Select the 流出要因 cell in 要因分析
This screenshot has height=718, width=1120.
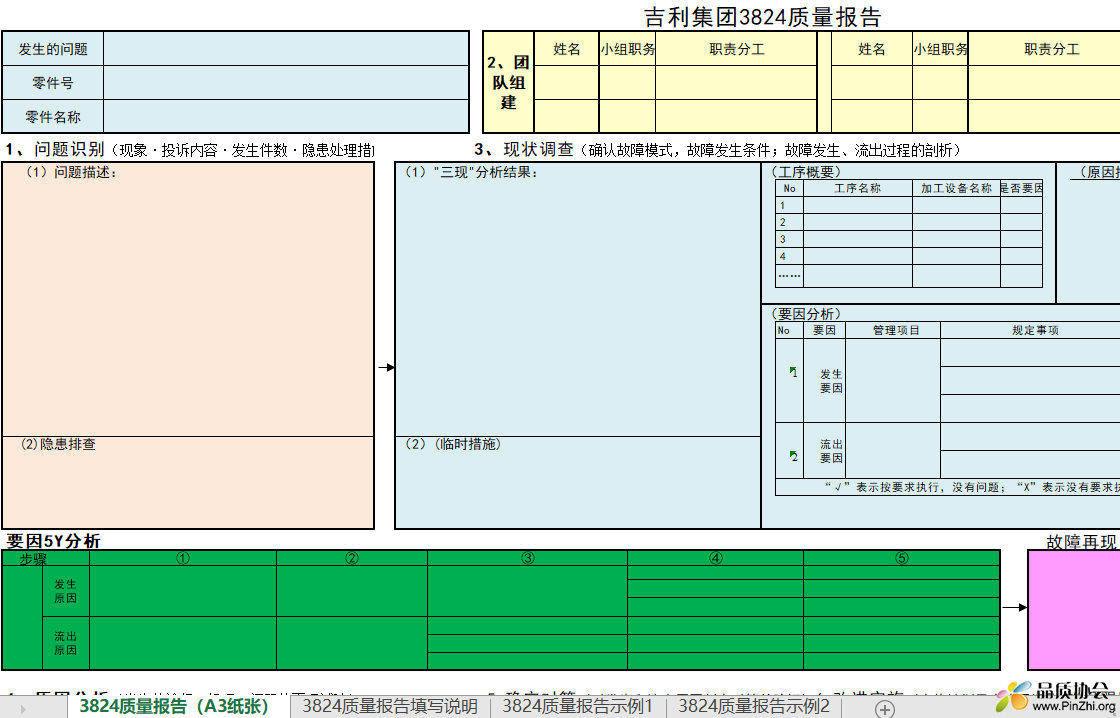(825, 451)
